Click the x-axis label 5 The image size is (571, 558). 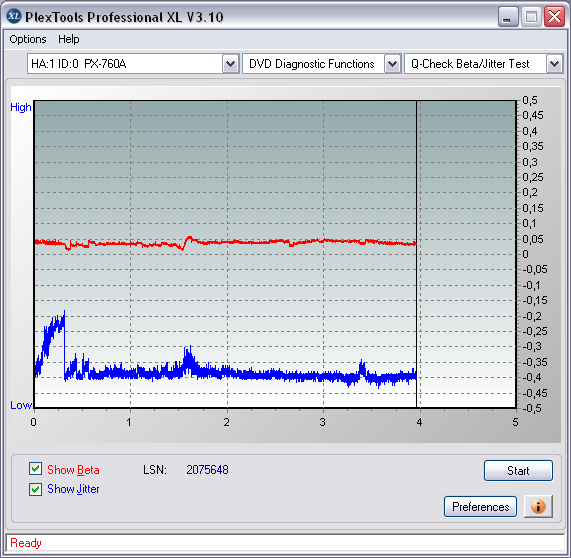pyautogui.click(x=515, y=422)
